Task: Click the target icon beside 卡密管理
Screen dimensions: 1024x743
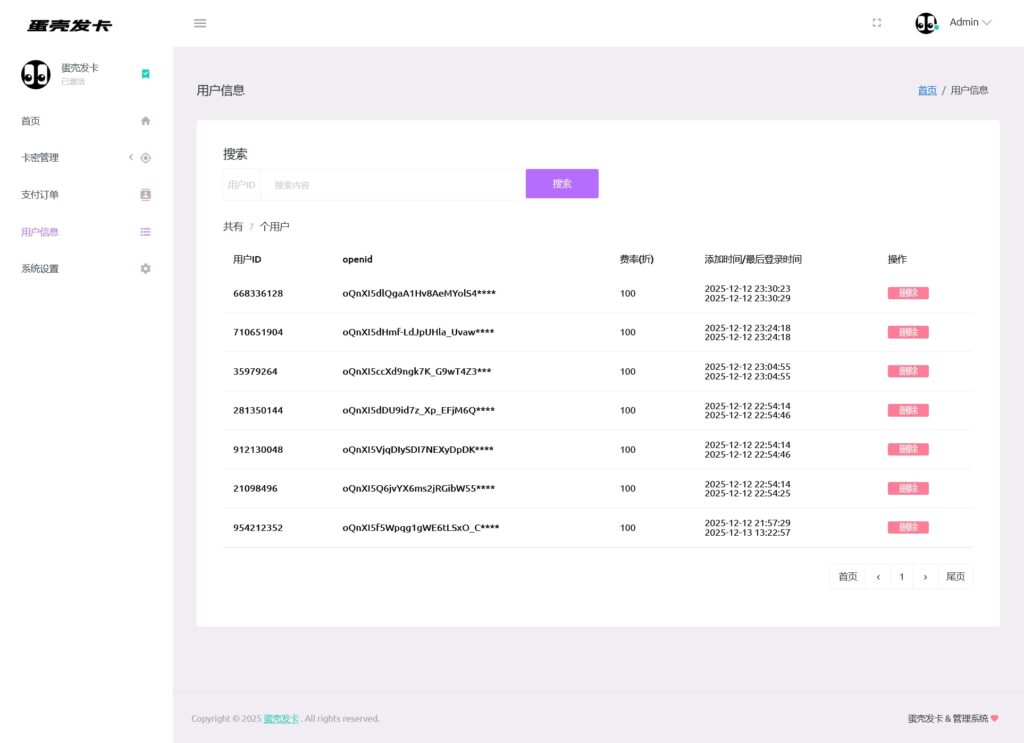Action: click(145, 158)
